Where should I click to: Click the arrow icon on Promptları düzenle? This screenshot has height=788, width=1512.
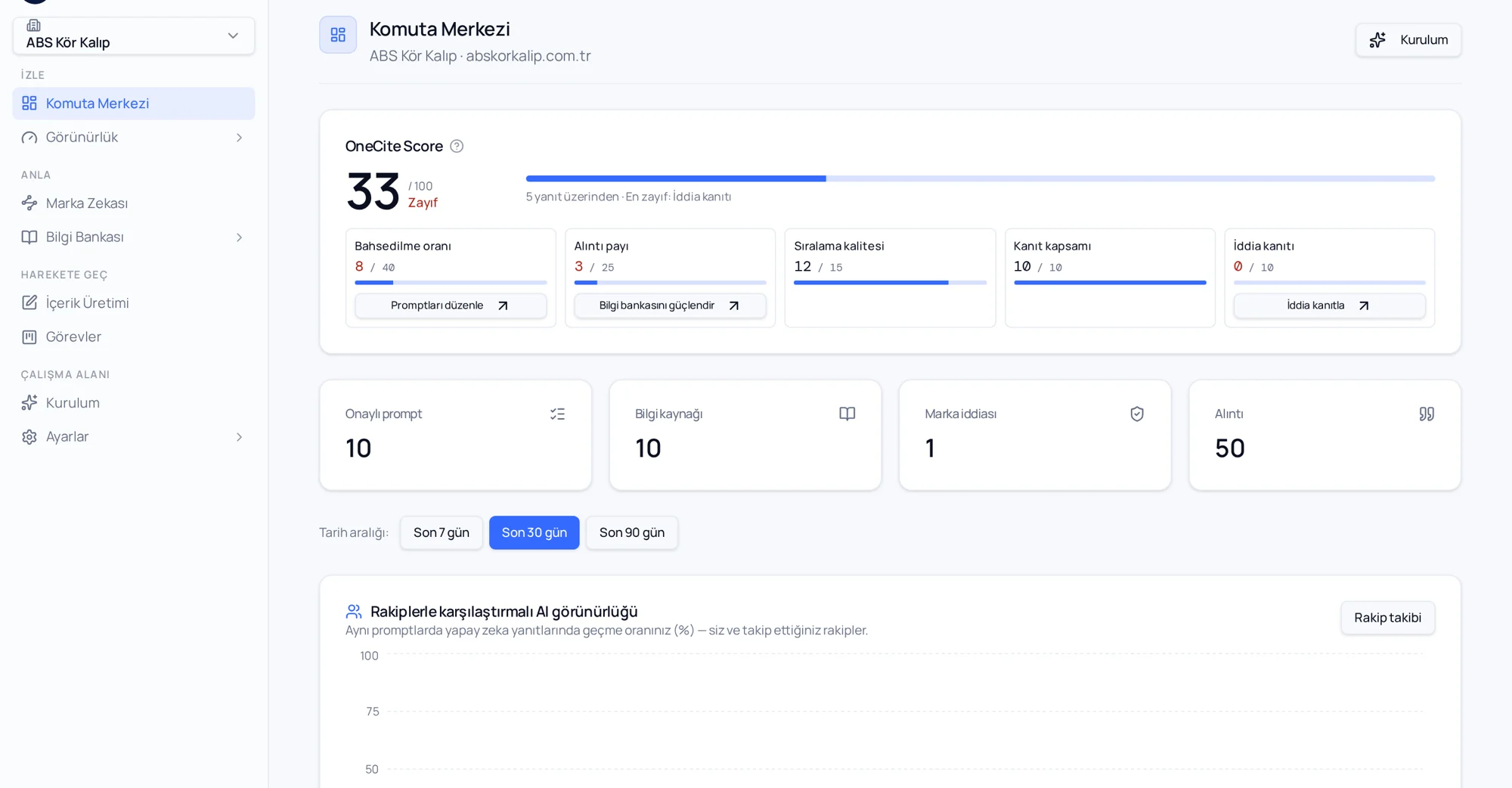[503, 306]
